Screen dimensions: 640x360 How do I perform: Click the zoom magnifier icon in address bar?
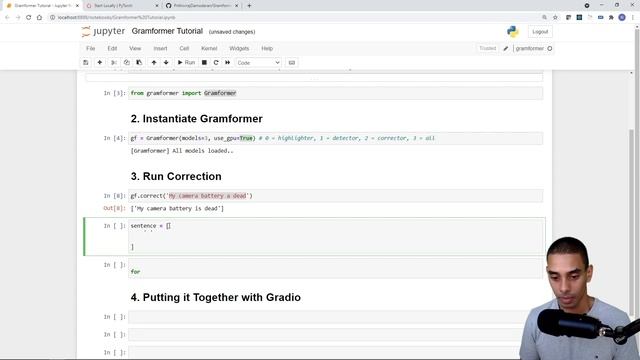544,18
